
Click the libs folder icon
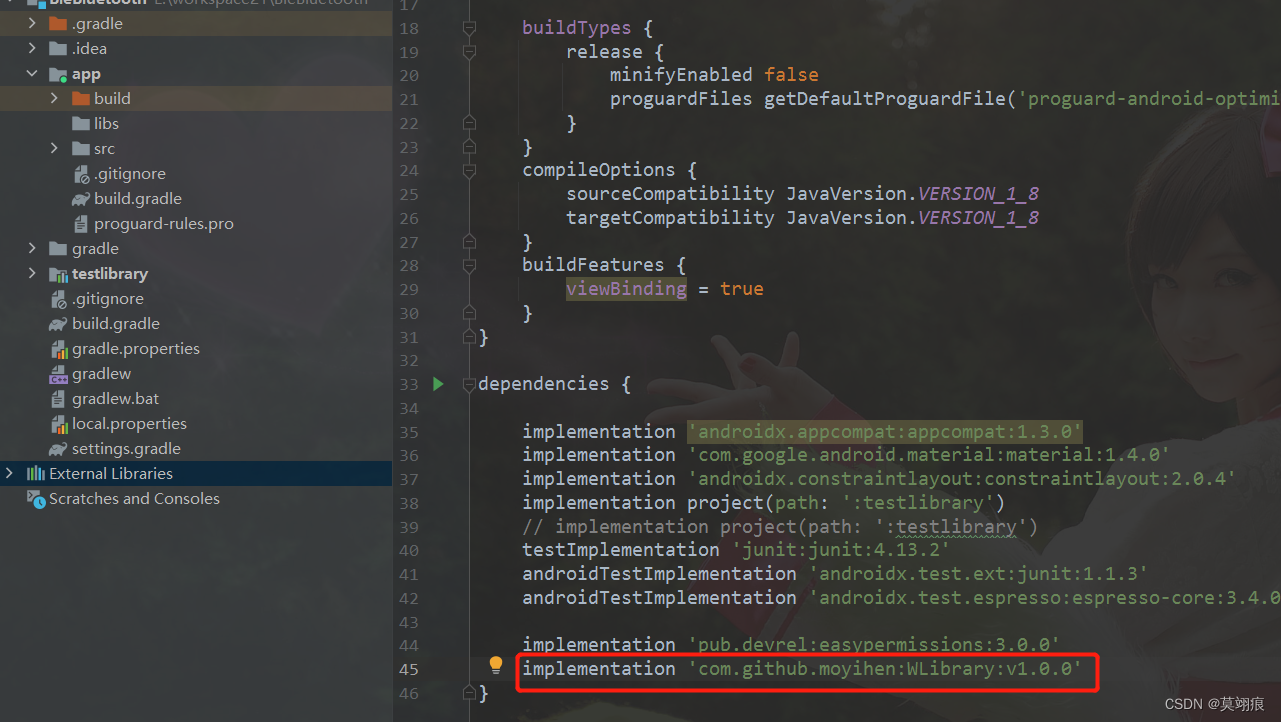(80, 123)
